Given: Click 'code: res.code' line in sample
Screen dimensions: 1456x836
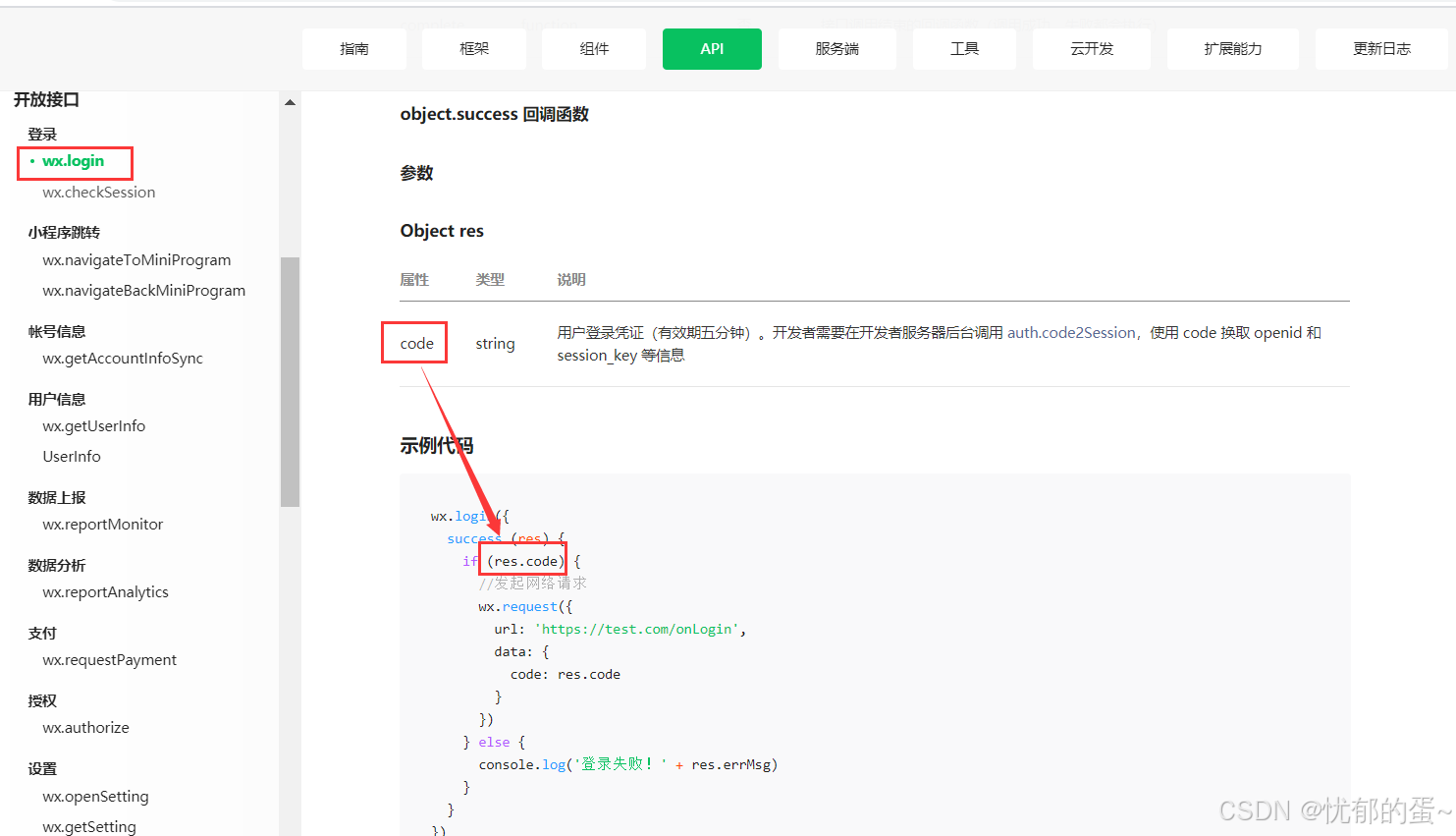Looking at the screenshot, I should [566, 675].
